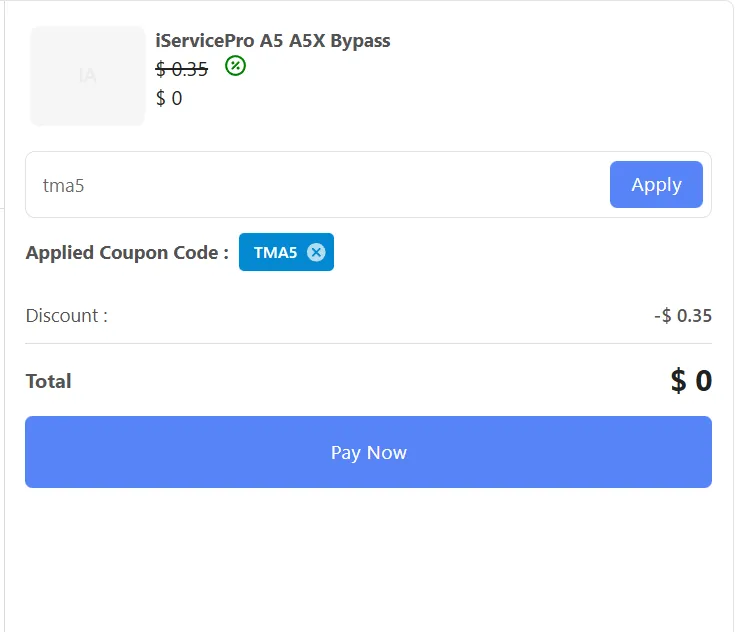
Task: Select the TMA5 coupon chip text
Action: [x=275, y=253]
